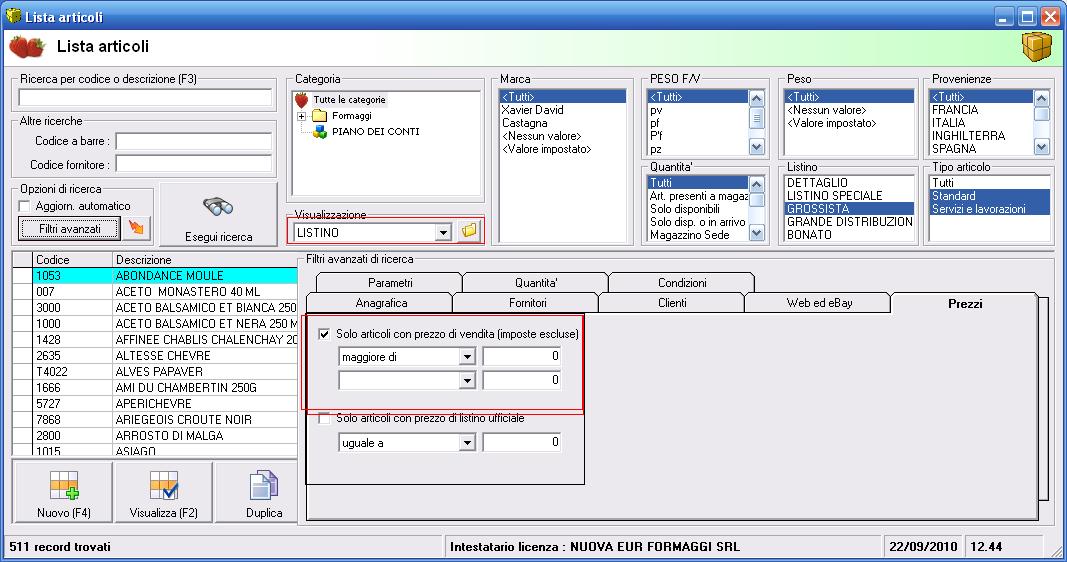
Task: Select SPAGNA in Provenienze list
Action: [x=981, y=148]
